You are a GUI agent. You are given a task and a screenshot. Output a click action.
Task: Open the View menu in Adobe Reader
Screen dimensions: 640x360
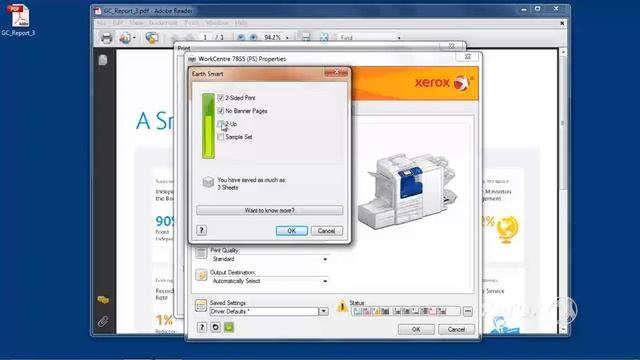(137, 23)
